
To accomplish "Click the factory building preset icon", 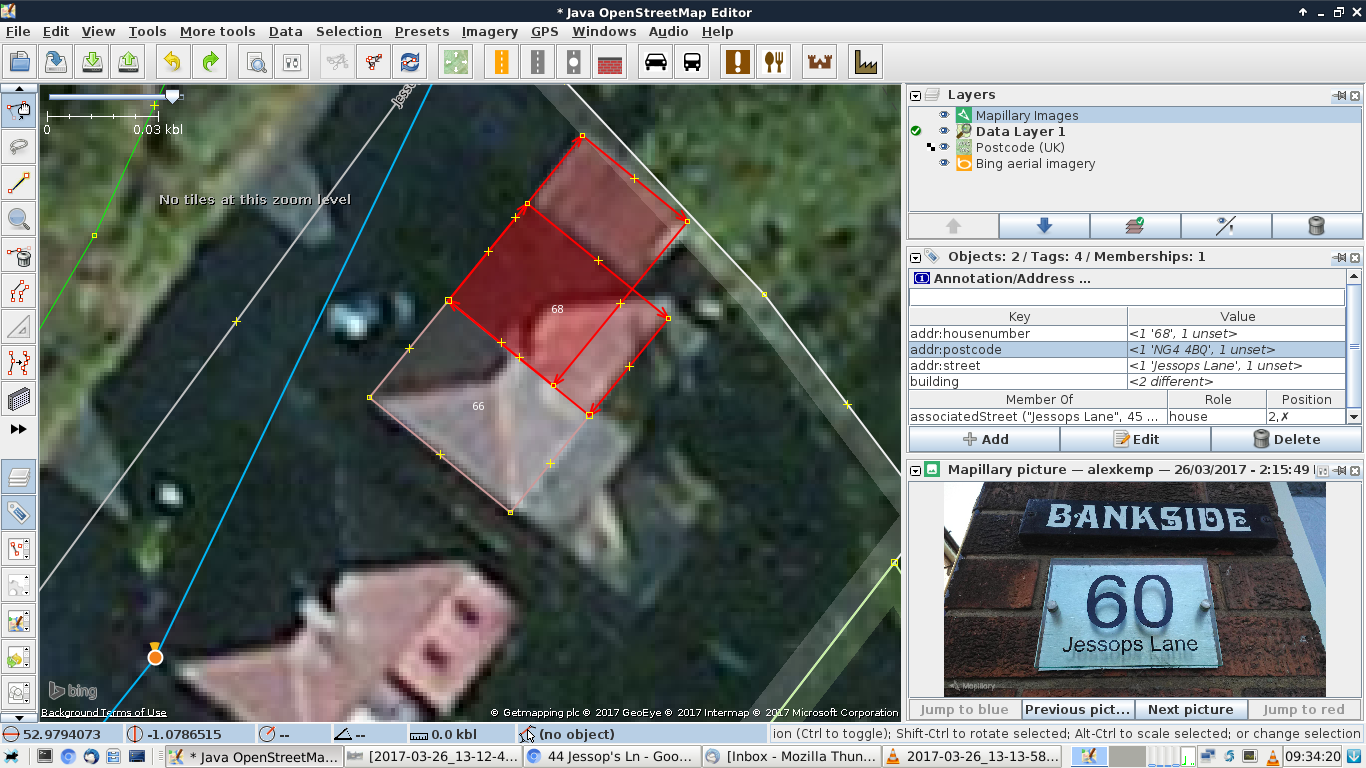I will tap(865, 62).
